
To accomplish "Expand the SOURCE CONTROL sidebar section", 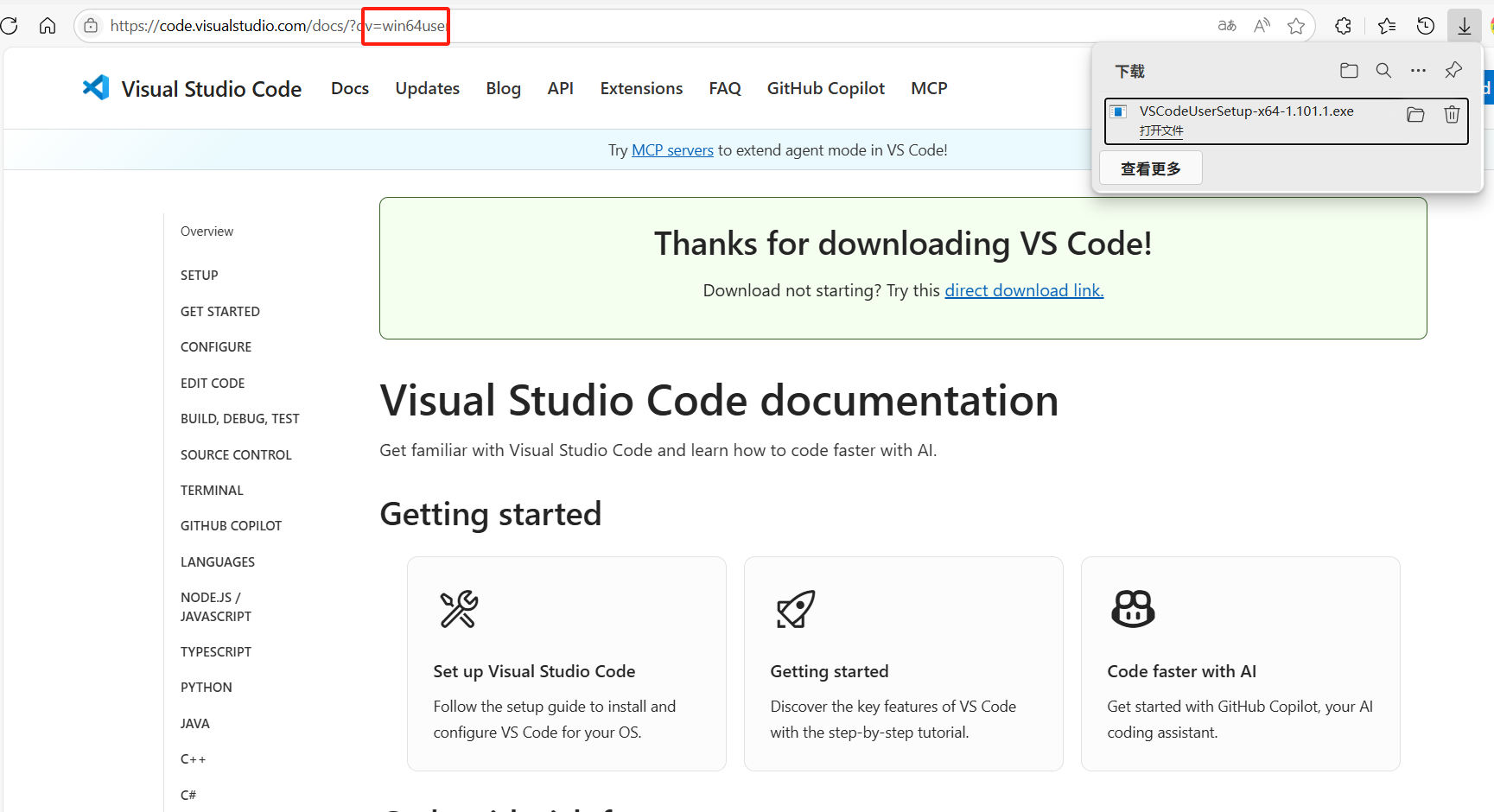I will tap(236, 455).
